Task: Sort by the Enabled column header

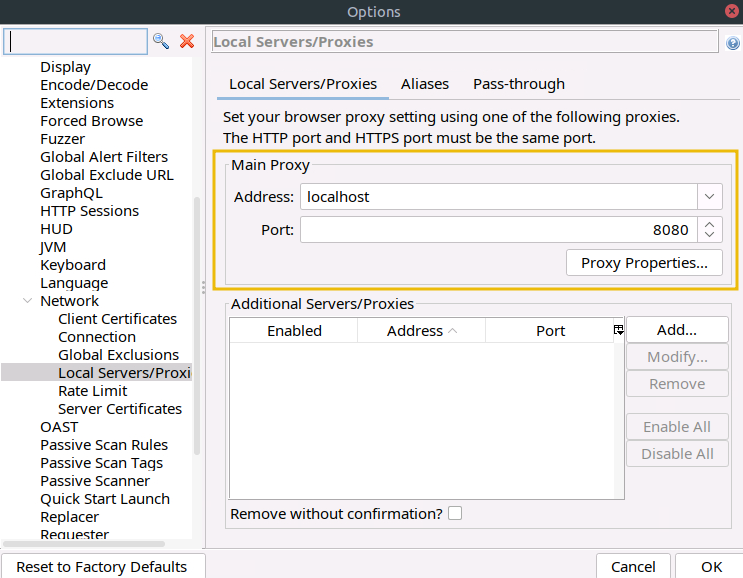Action: tap(294, 331)
